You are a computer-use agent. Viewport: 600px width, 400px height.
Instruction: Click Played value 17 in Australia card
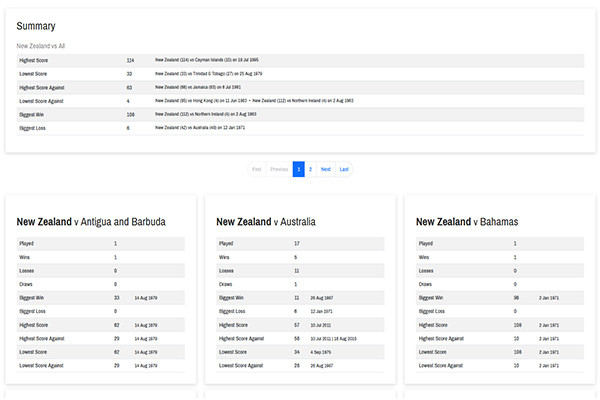(x=297, y=243)
